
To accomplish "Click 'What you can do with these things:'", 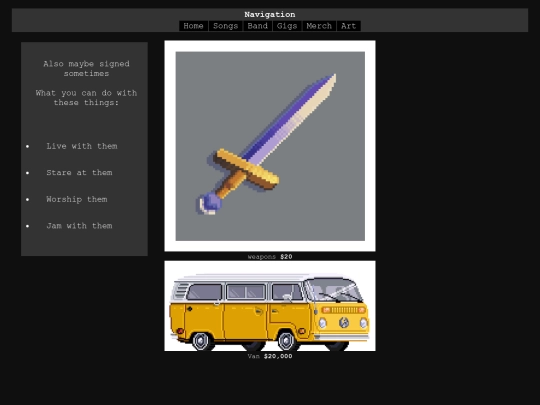I will click(x=86, y=98).
